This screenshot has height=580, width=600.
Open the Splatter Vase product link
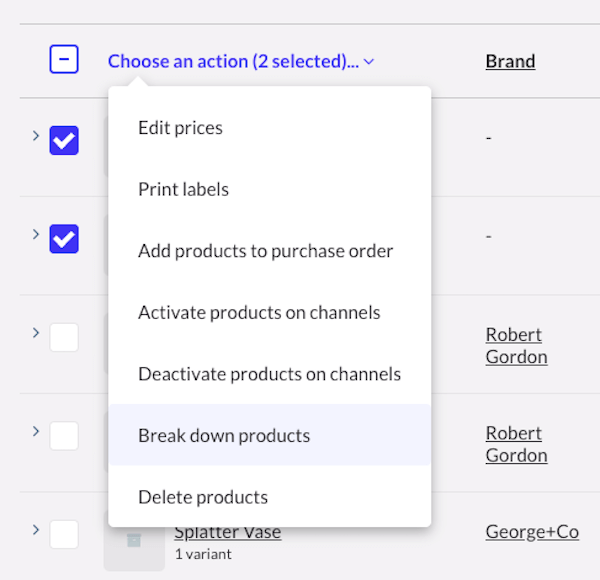(x=228, y=532)
